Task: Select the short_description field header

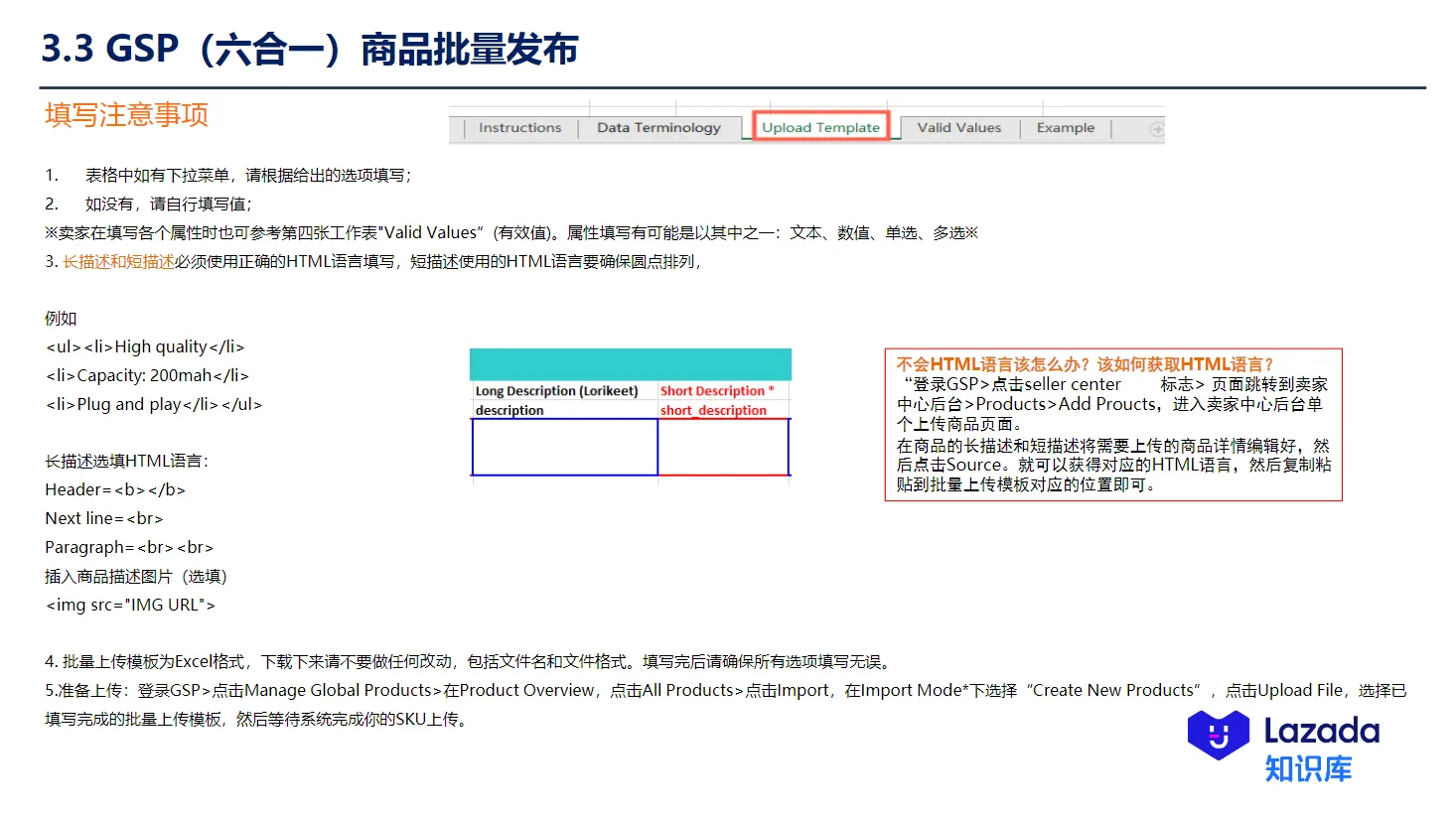Action: [714, 410]
